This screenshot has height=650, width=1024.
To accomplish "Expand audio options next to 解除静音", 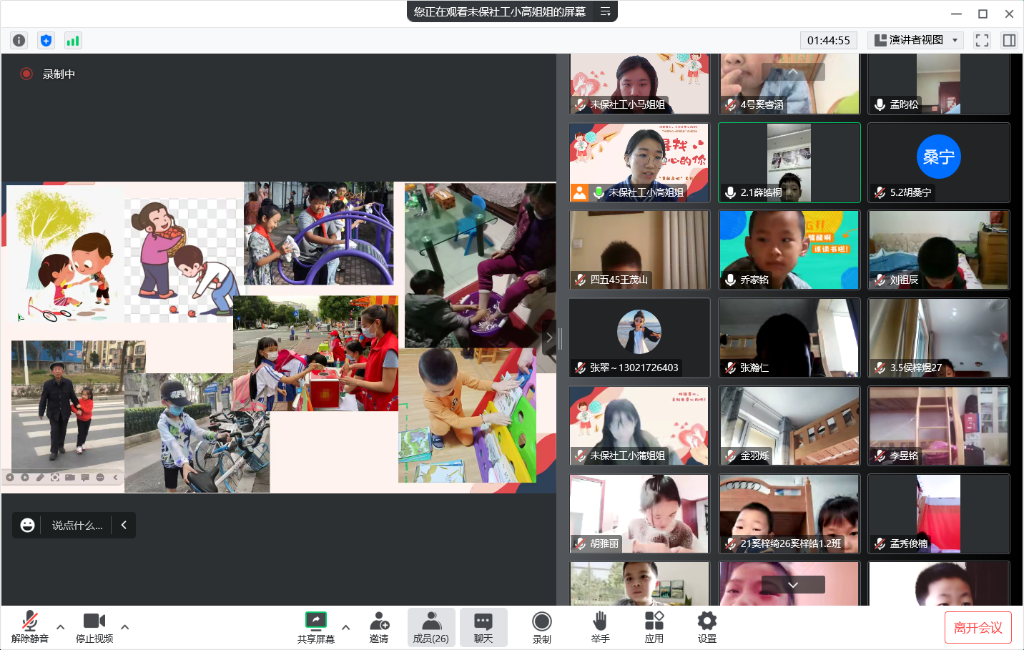I will pyautogui.click(x=60, y=627).
